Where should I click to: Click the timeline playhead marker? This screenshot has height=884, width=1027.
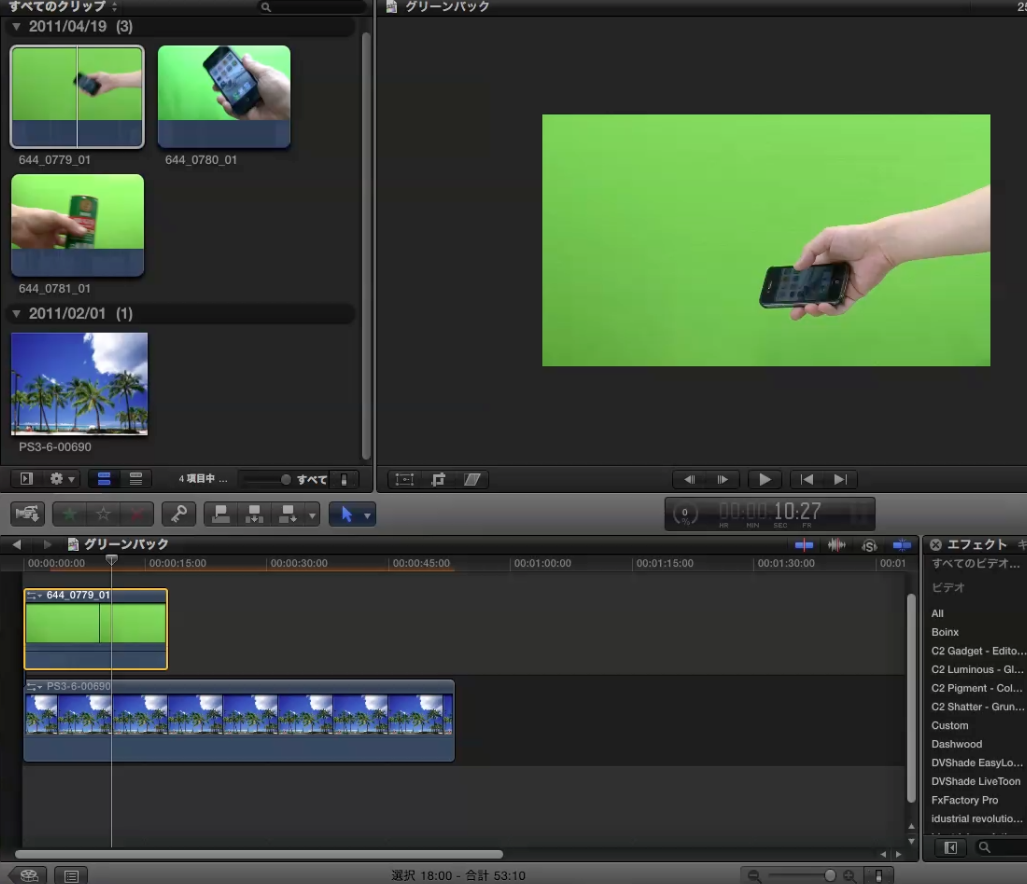coord(111,560)
